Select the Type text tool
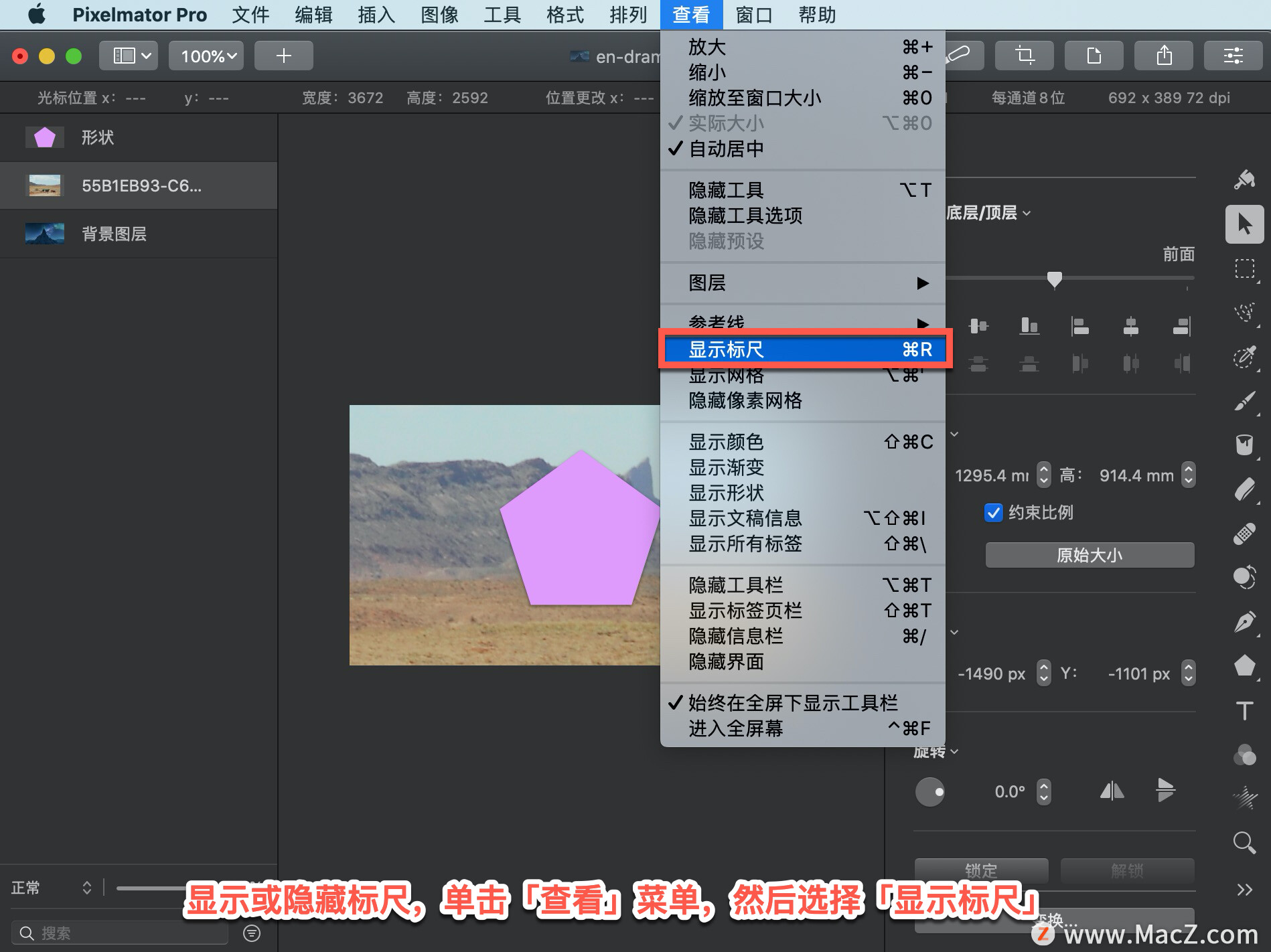The image size is (1271, 952). coord(1244,710)
